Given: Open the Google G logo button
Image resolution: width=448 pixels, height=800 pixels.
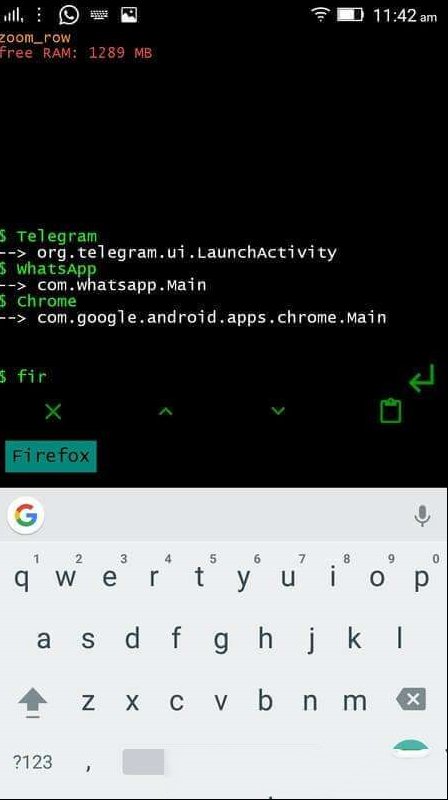Looking at the screenshot, I should click(x=26, y=515).
